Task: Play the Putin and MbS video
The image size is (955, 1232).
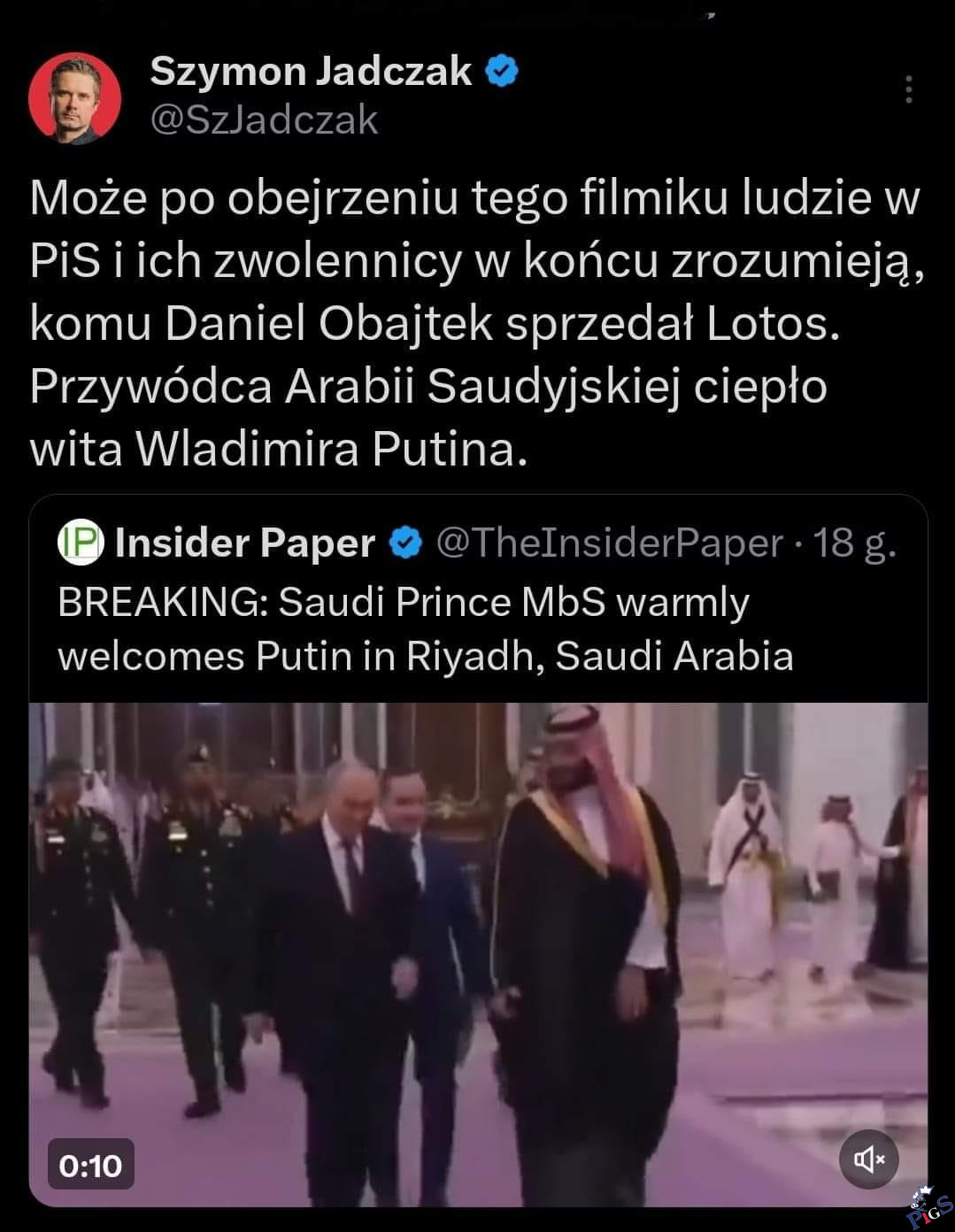Action: pyautogui.click(x=478, y=954)
